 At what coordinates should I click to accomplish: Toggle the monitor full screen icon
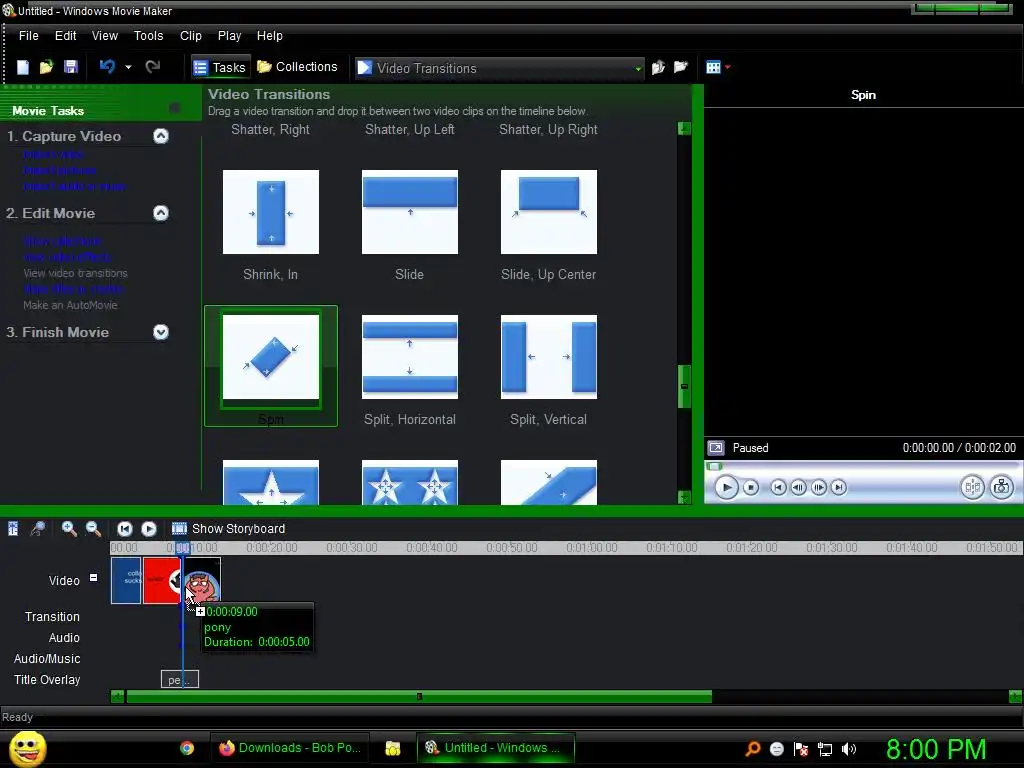point(716,448)
